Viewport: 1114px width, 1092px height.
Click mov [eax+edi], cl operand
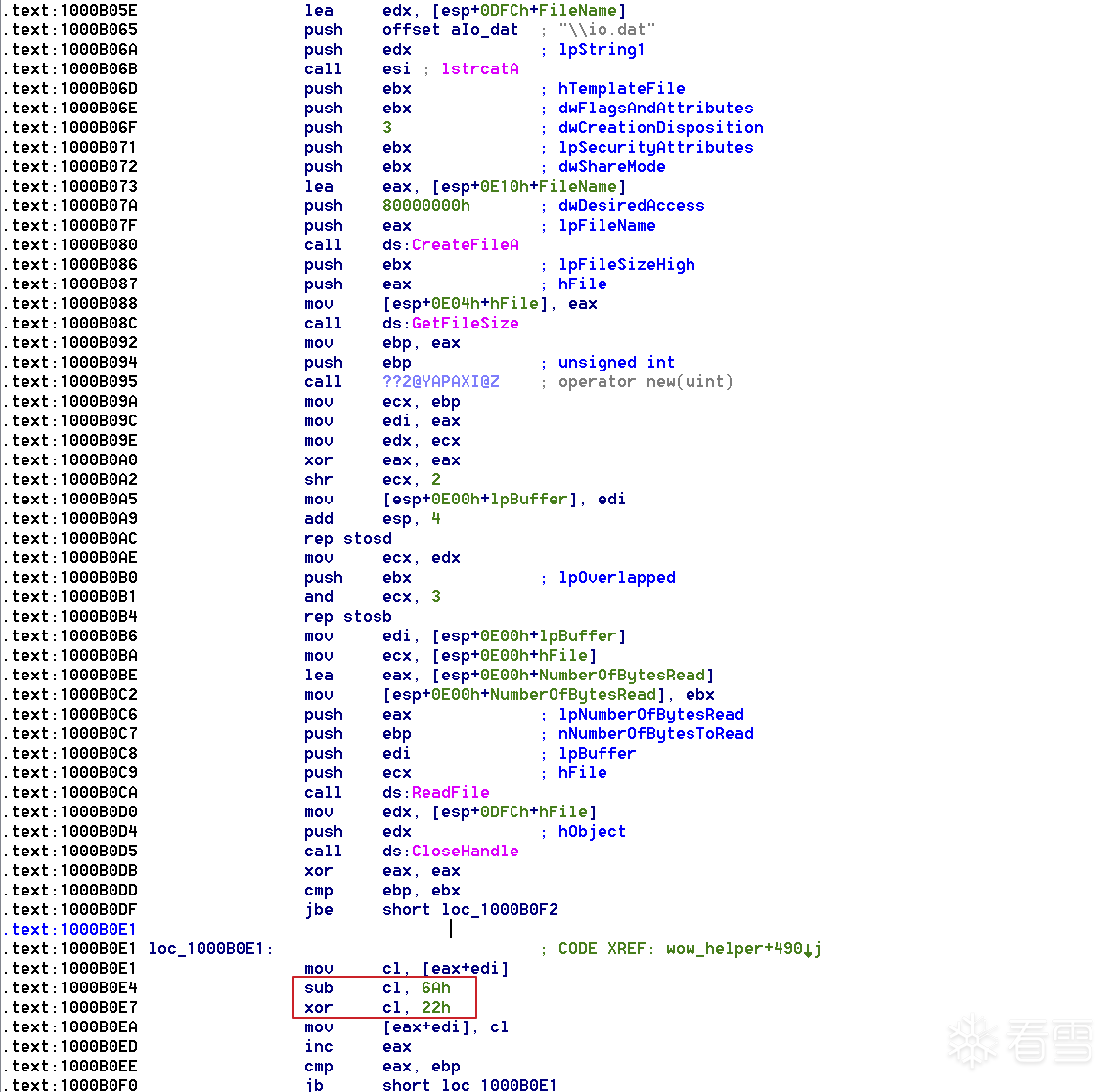click(x=445, y=1026)
